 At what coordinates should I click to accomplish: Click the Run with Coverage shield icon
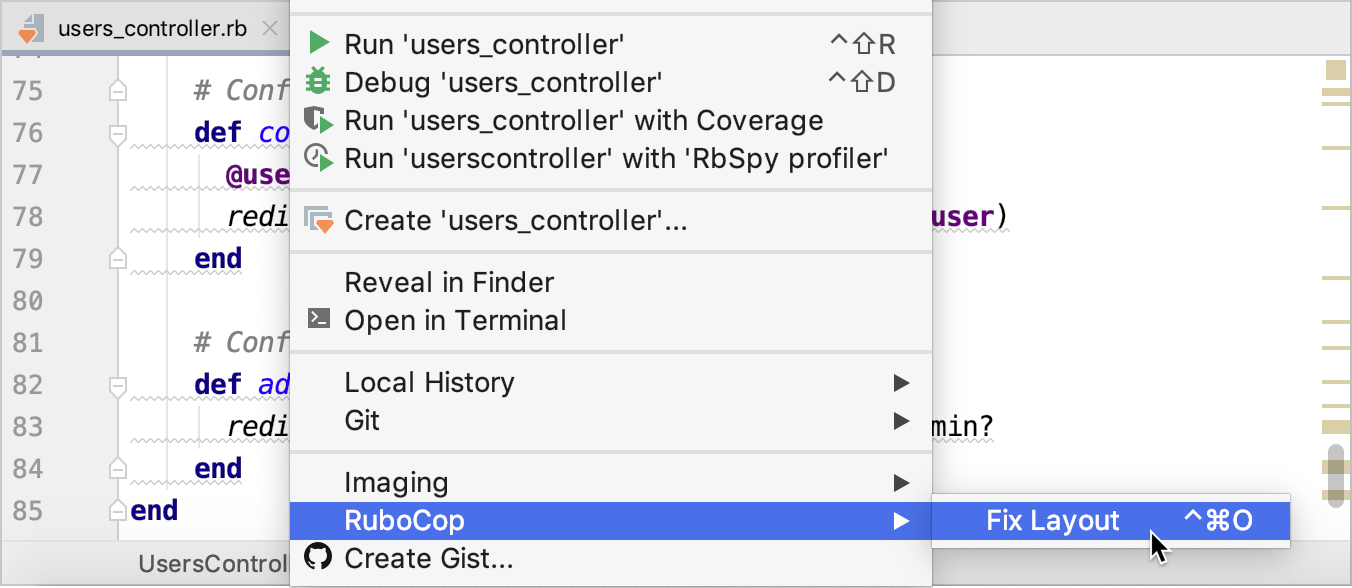coord(318,120)
